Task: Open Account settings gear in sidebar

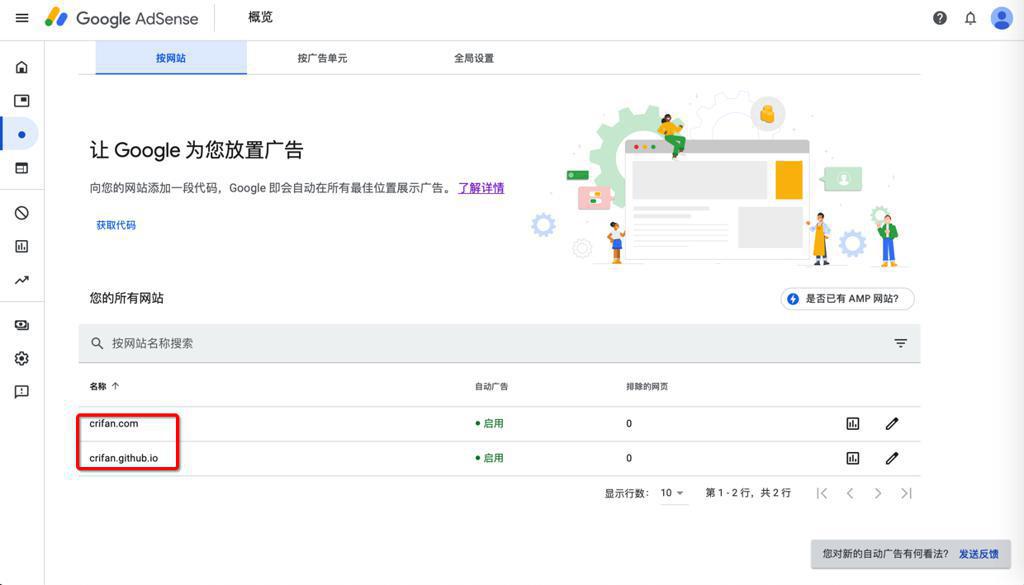Action: coord(22,358)
